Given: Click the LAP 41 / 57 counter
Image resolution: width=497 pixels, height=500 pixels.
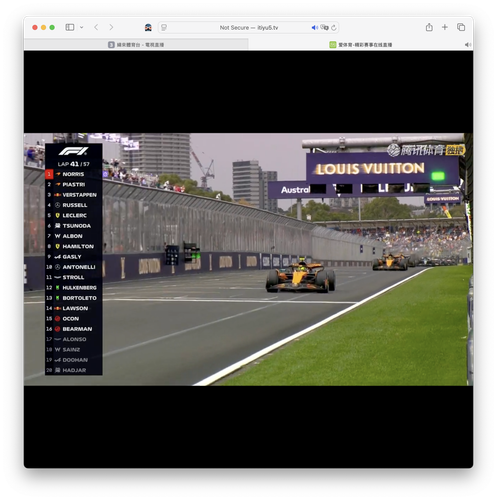Looking at the screenshot, I should [x=74, y=164].
